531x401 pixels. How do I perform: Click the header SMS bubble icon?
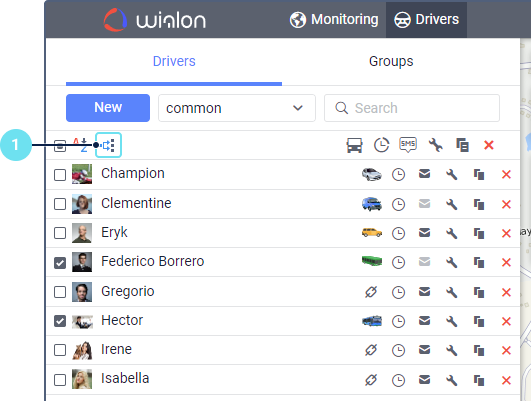[x=408, y=145]
